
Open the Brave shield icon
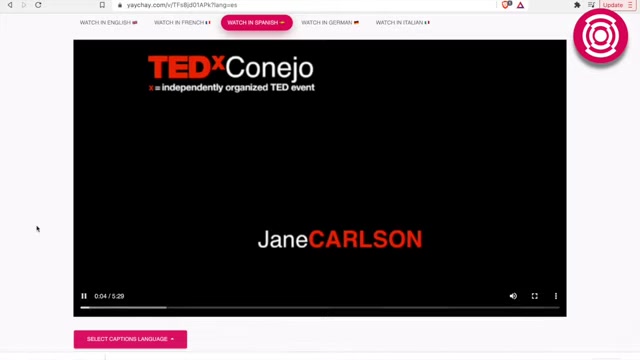tap(506, 5)
